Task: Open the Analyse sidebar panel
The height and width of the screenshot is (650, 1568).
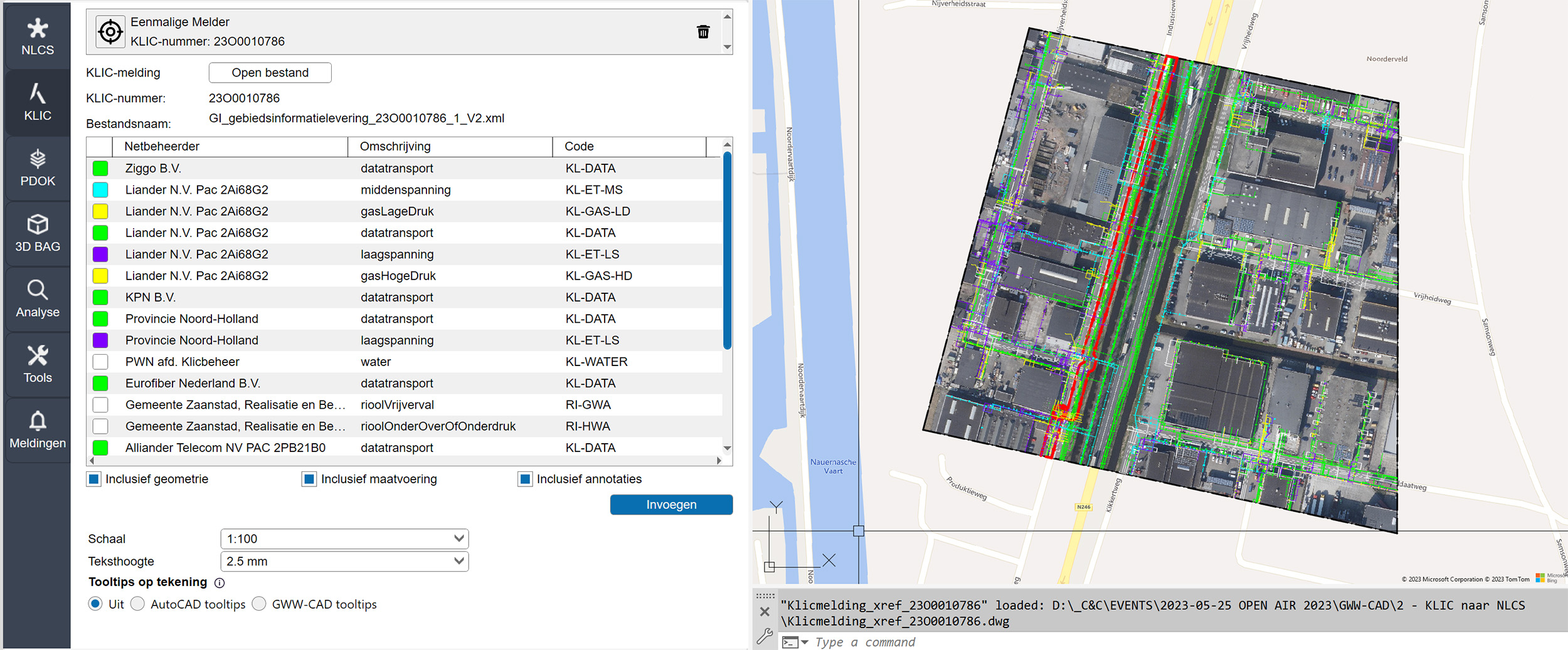Action: point(37,299)
